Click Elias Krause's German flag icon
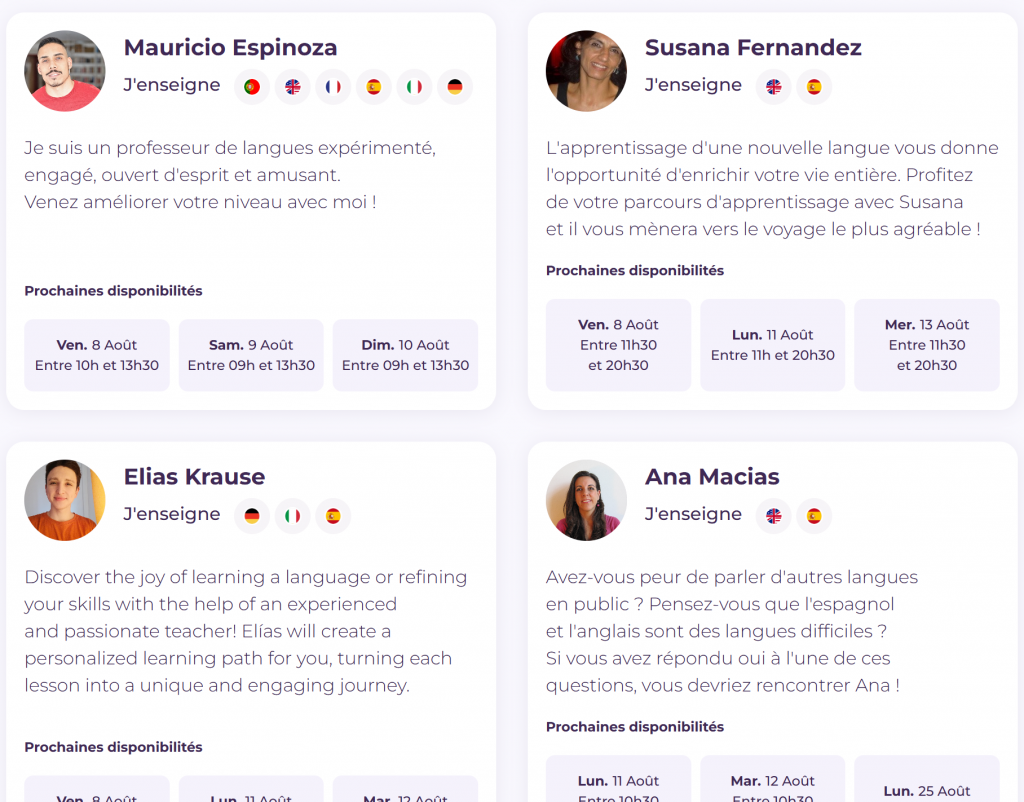Screen dimensions: 1024x802 pyautogui.click(x=252, y=516)
